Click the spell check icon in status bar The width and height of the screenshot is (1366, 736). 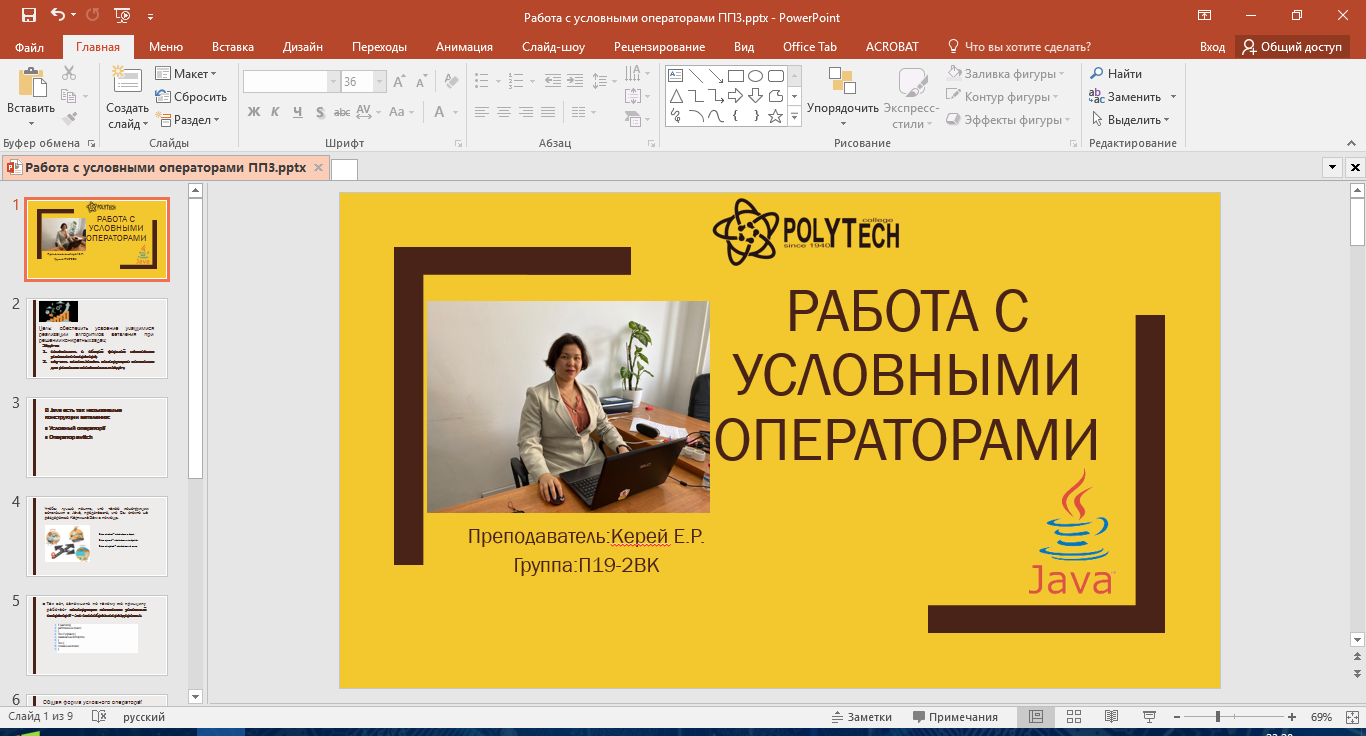point(99,717)
